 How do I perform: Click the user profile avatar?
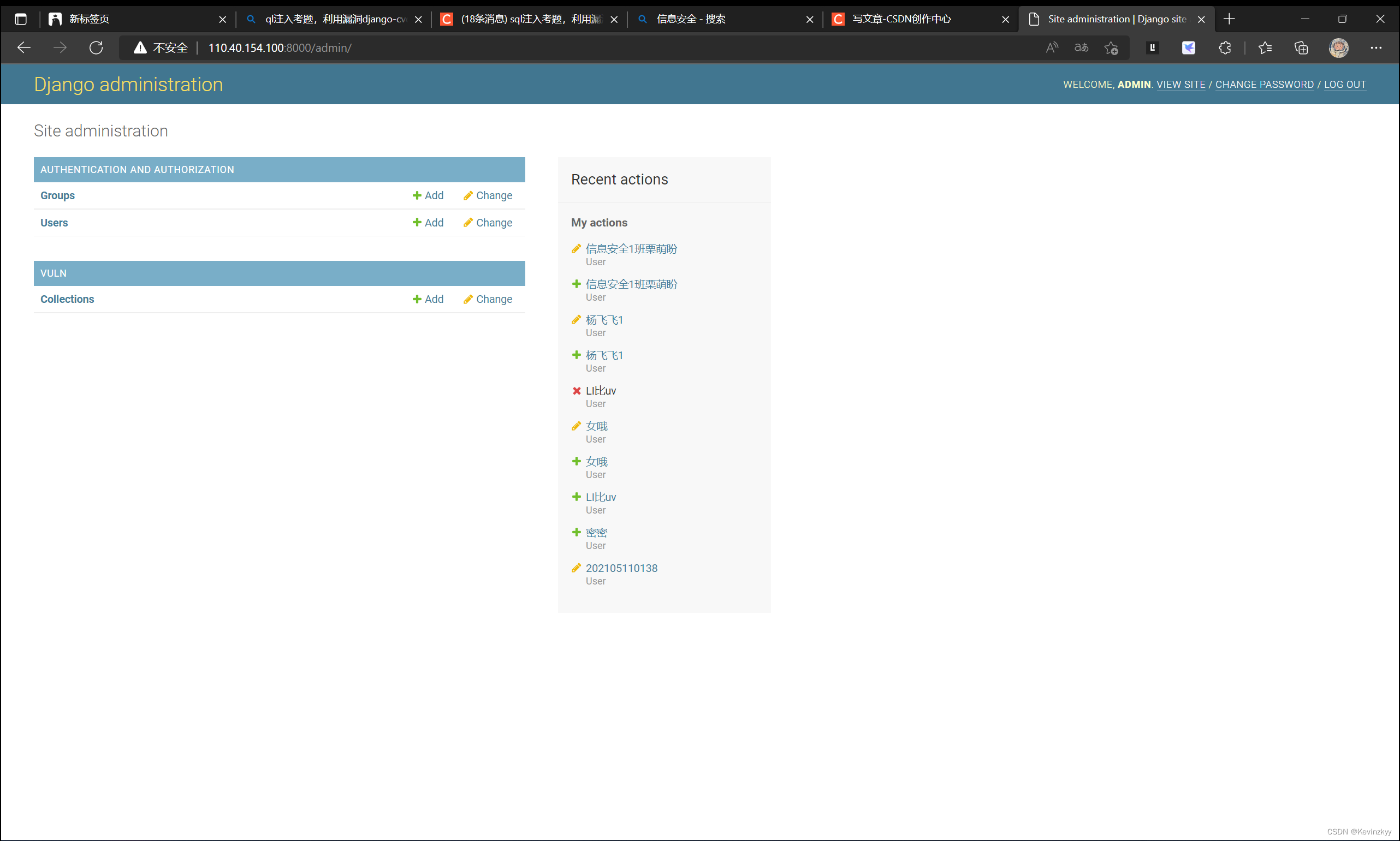(x=1339, y=47)
